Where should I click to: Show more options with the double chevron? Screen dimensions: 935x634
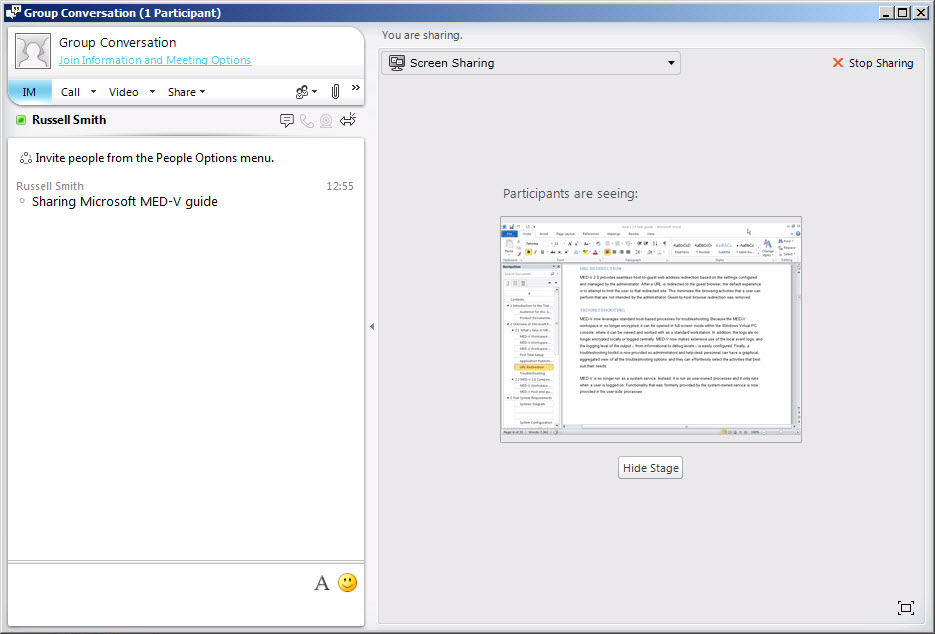355,88
